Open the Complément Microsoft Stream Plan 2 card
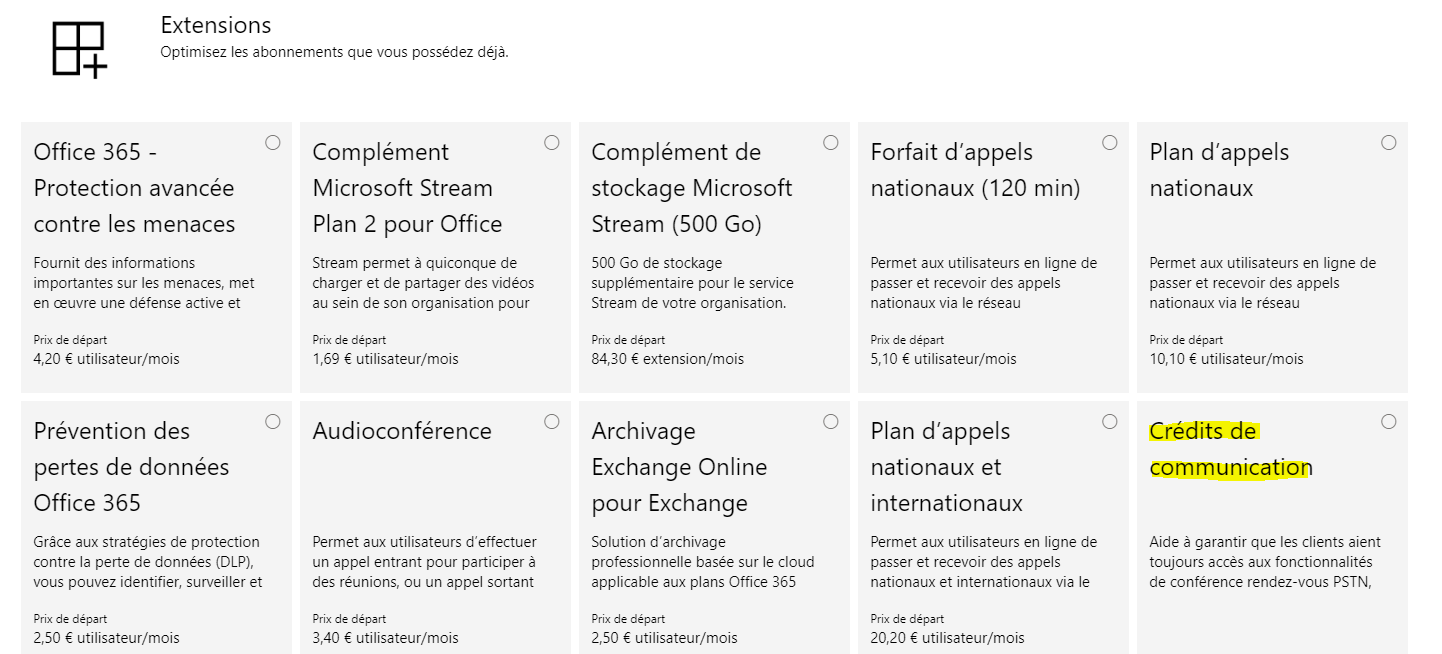This screenshot has width=1442, height=654. 406,188
